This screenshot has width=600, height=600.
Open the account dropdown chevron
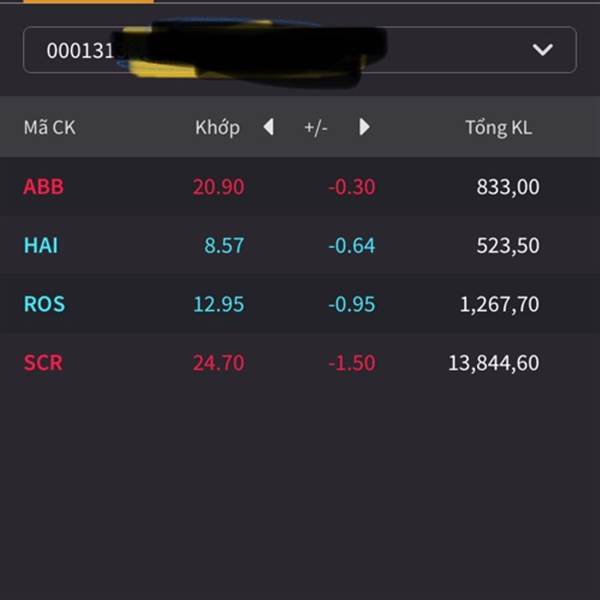542,49
